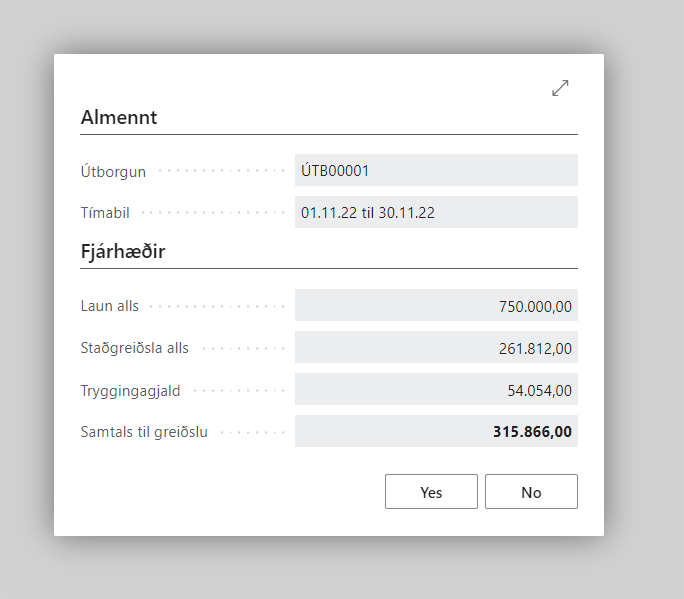Screen dimensions: 684x599
Task: Click the gray backdrop outside the dialog
Action: click(640, 300)
